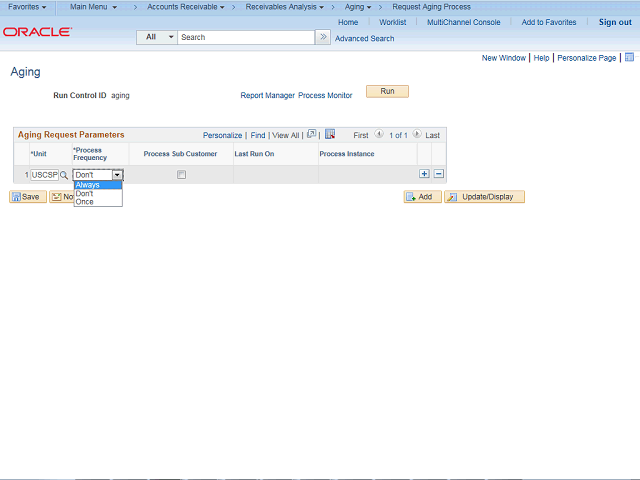This screenshot has height=480, width=640.
Task: Click the '1 of 1' row counter
Action: coord(398,135)
